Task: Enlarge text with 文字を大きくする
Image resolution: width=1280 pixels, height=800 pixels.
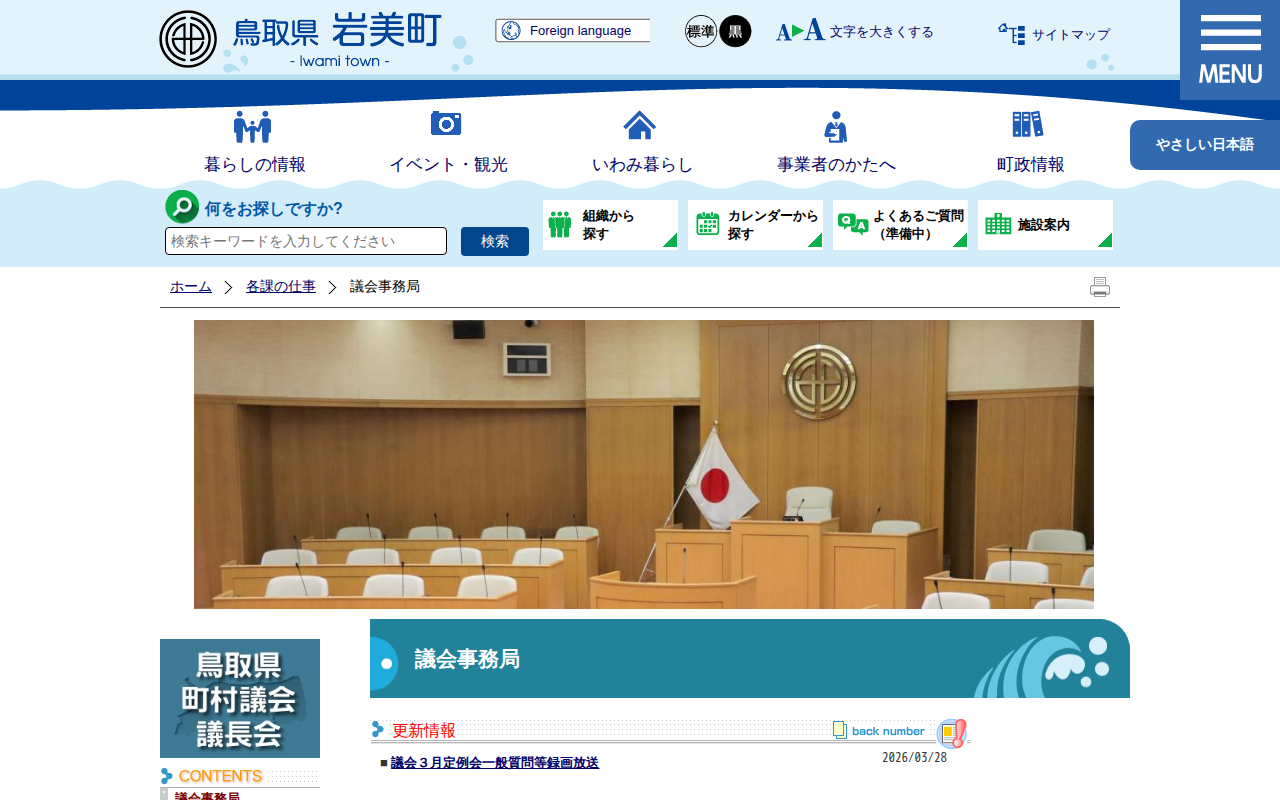Action: pos(855,31)
